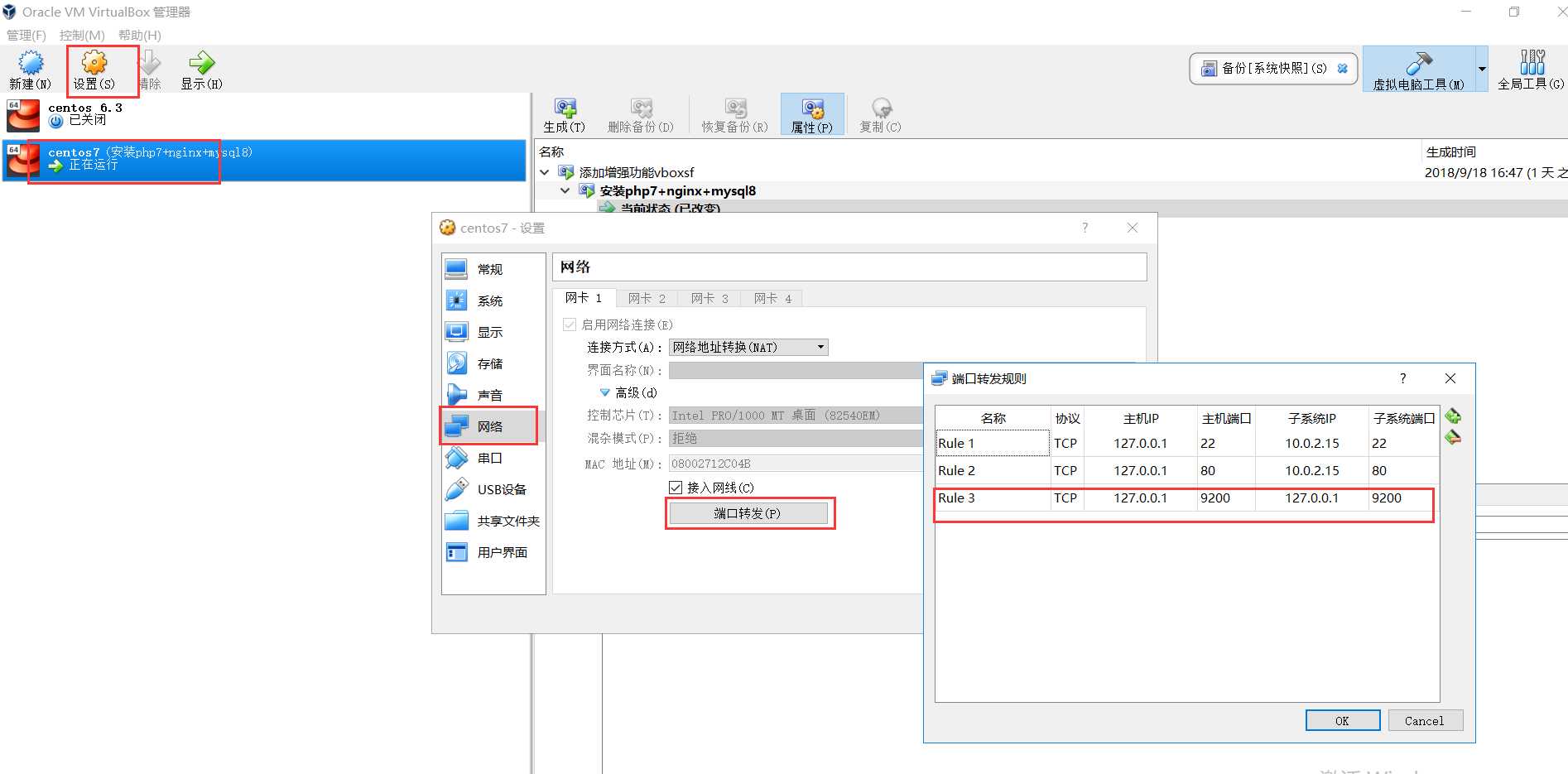Open Settings (设置) from the toolbar

94,69
